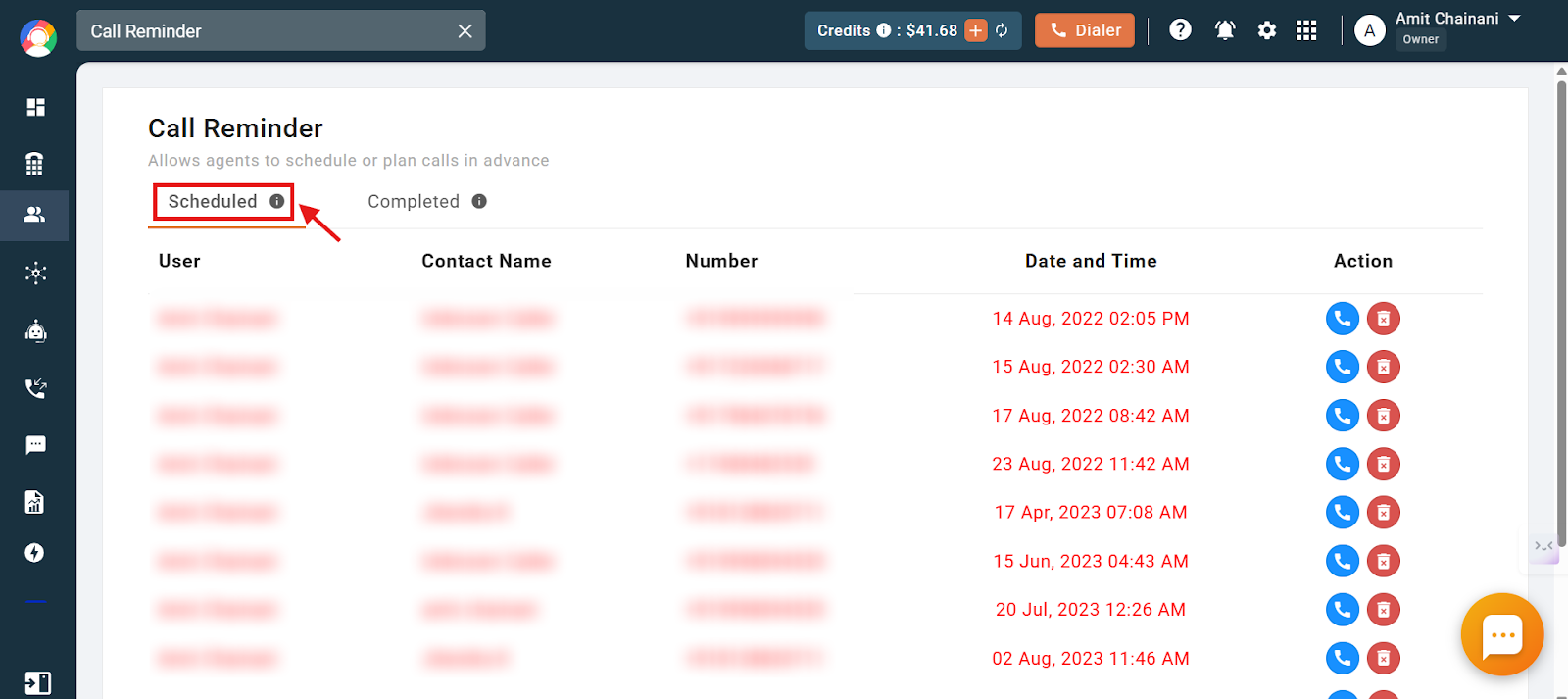Call the 02 Aug, 2023 11:46 AM reminder
This screenshot has height=699, width=1568.
coord(1343,658)
